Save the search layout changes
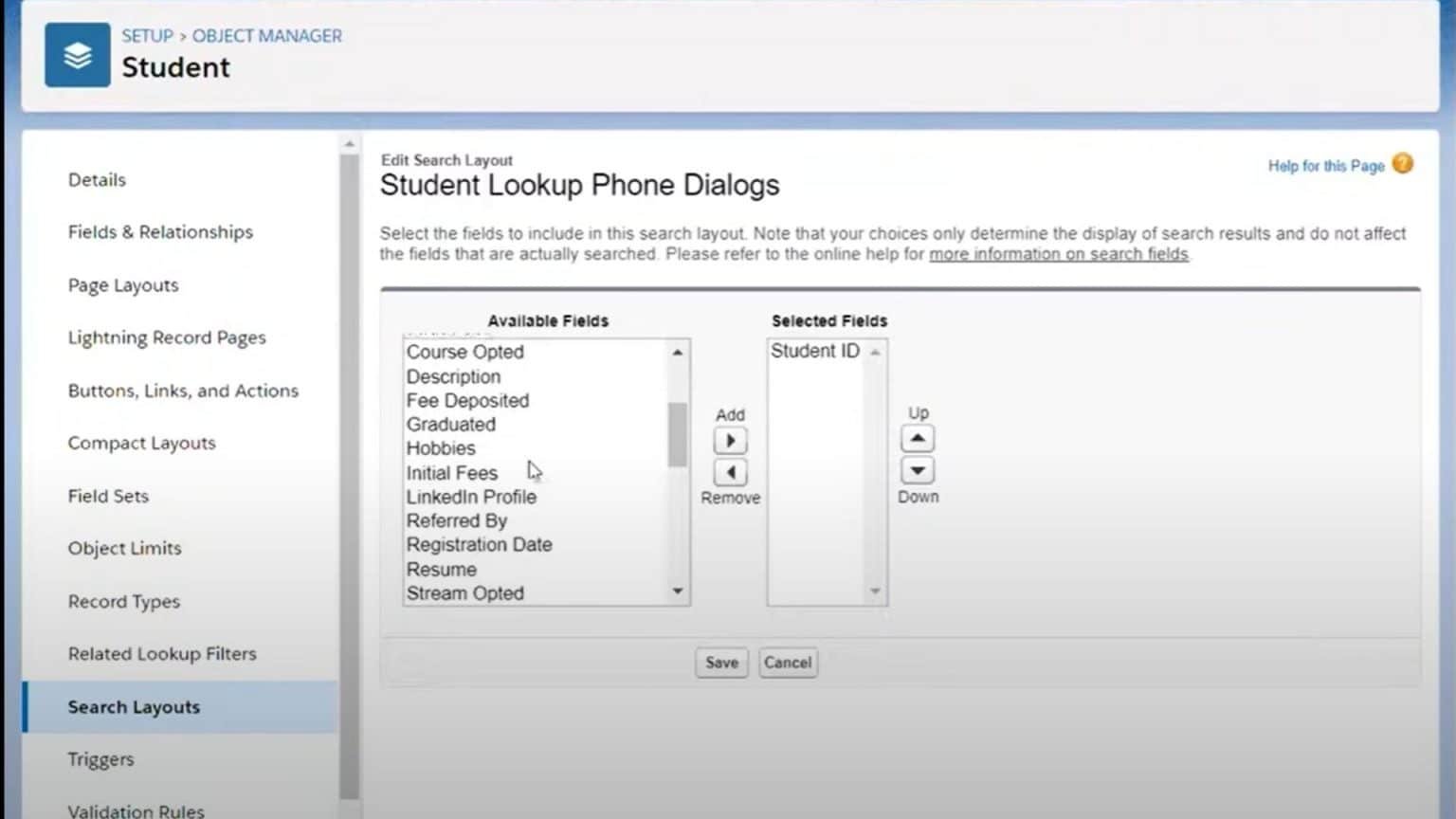The image size is (1456, 819). click(x=720, y=663)
